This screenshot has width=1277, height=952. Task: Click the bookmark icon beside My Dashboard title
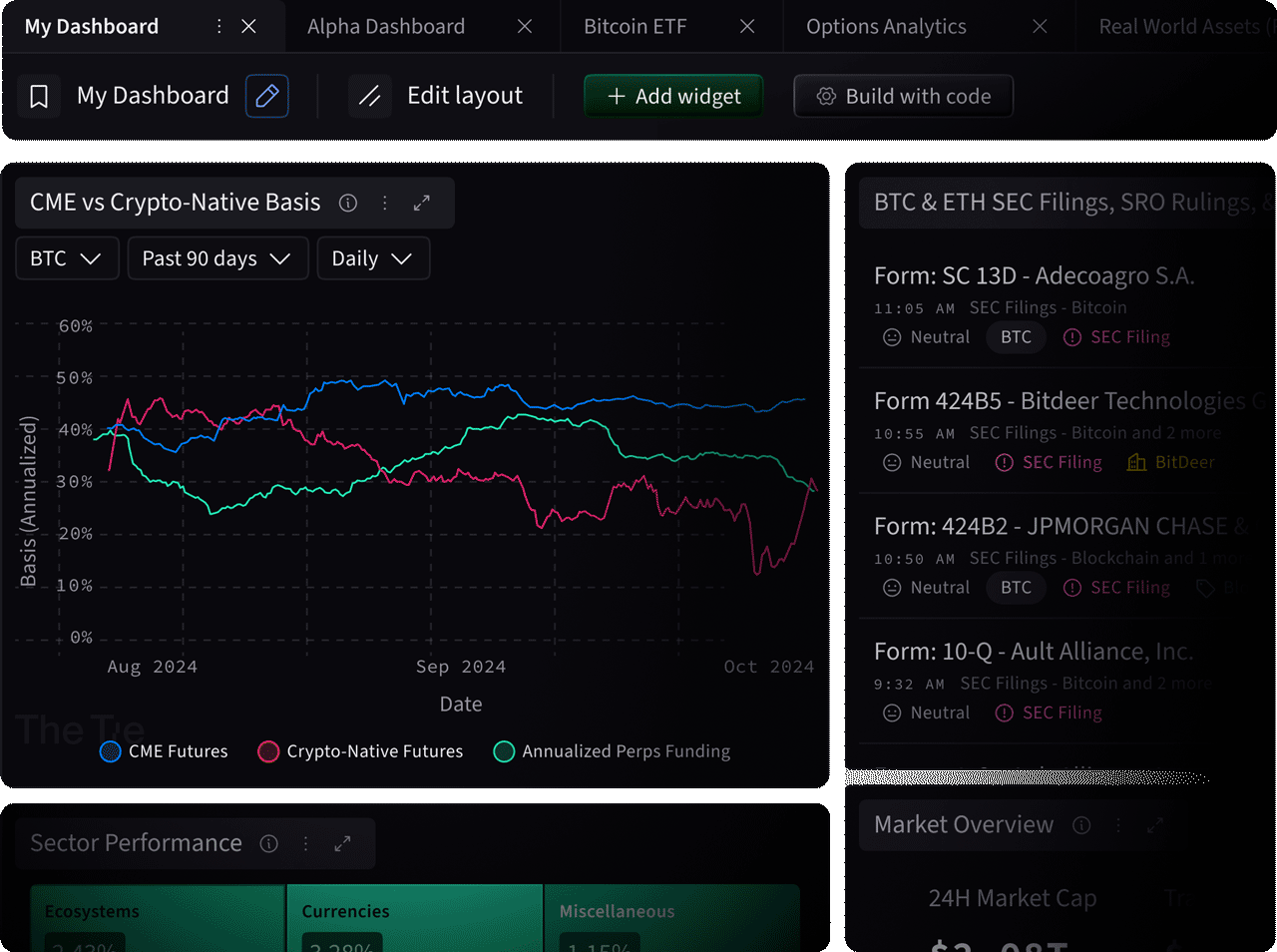pyautogui.click(x=37, y=95)
